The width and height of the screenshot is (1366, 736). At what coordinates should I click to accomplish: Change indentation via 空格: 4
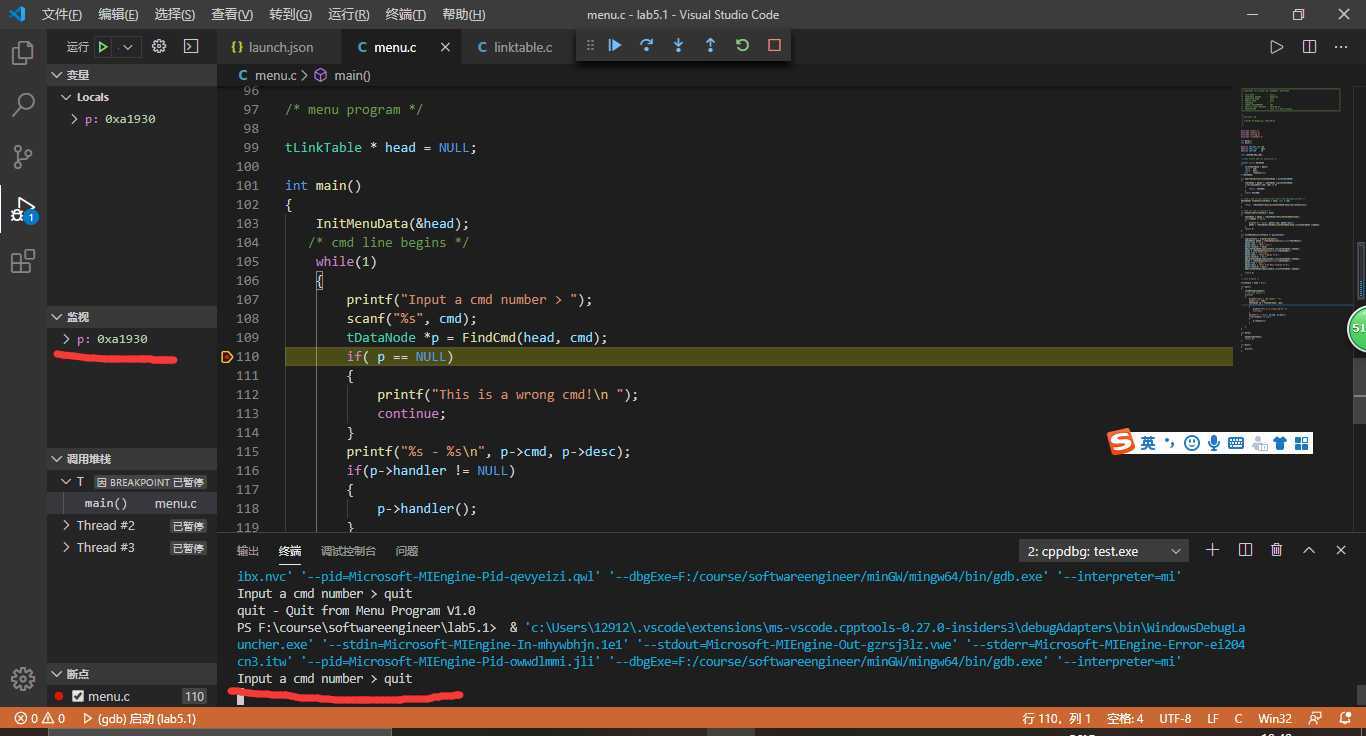click(1125, 718)
